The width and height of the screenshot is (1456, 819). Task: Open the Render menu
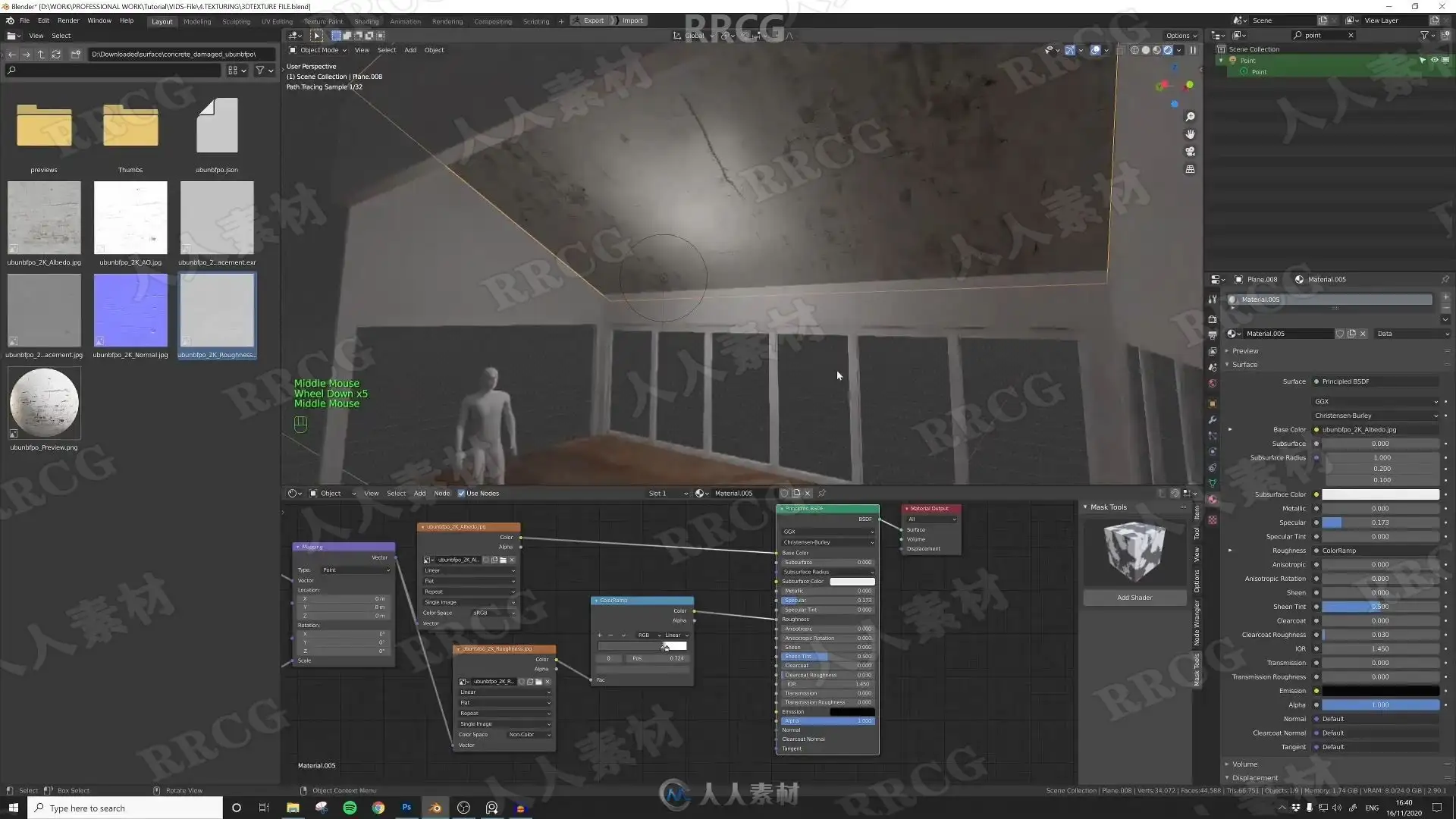(x=68, y=20)
